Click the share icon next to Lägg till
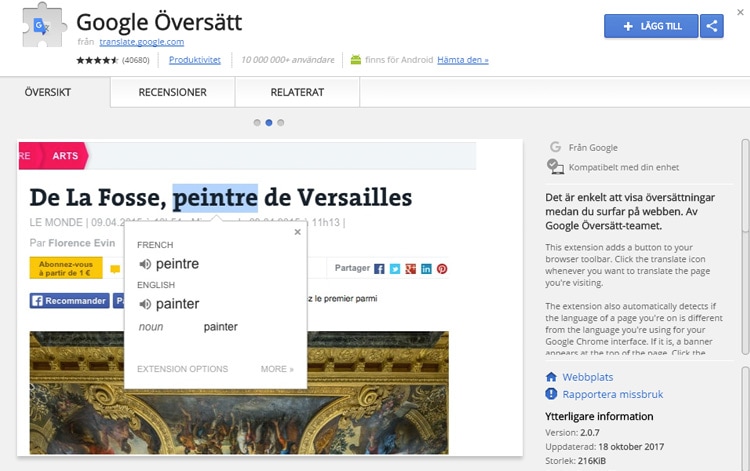 coord(712,26)
